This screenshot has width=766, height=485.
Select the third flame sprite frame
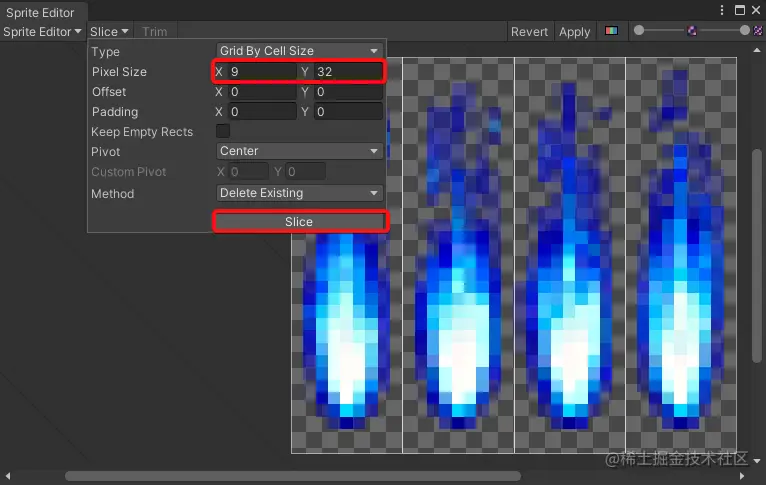[x=570, y=255]
